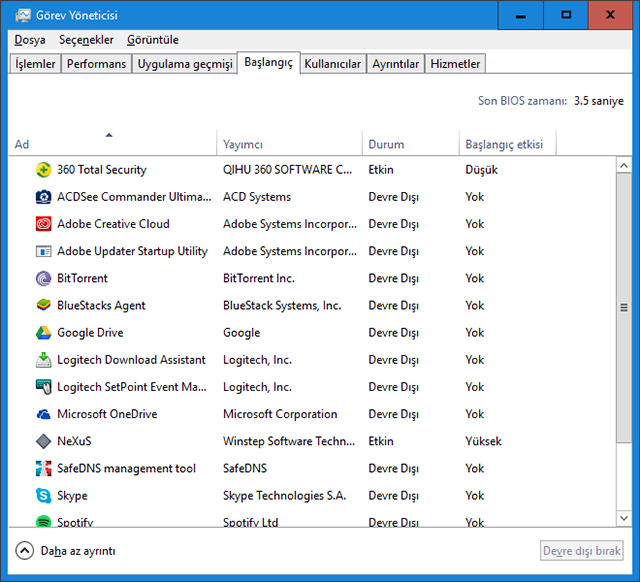Click the scrollbar up arrow
The height and width of the screenshot is (582, 640).
coord(624,165)
